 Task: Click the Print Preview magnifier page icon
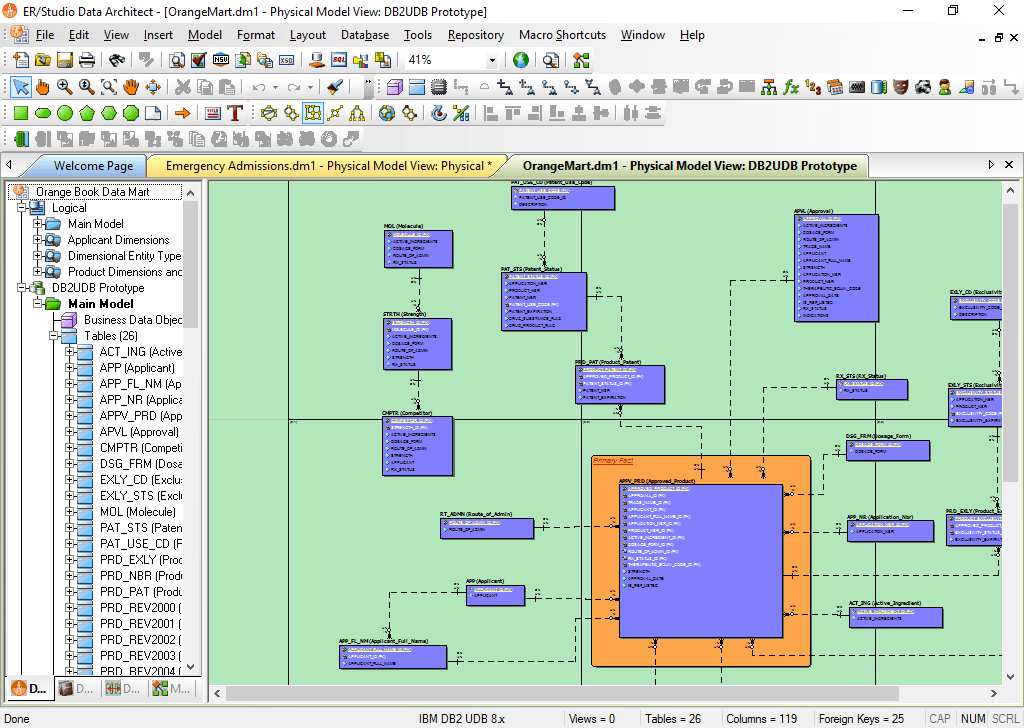(177, 60)
